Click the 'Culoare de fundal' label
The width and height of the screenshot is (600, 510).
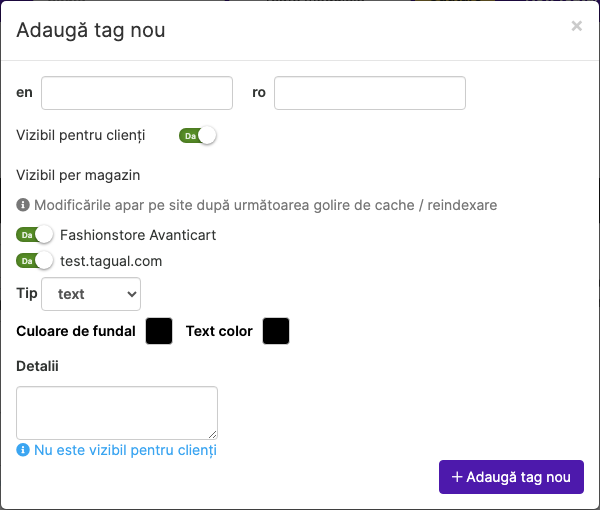pyautogui.click(x=76, y=331)
